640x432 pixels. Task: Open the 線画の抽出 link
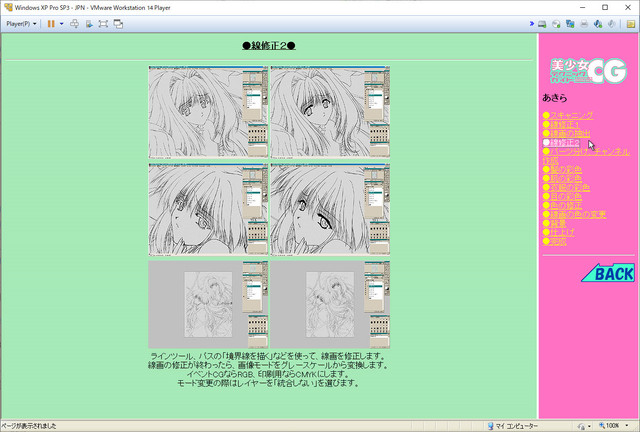[566, 134]
